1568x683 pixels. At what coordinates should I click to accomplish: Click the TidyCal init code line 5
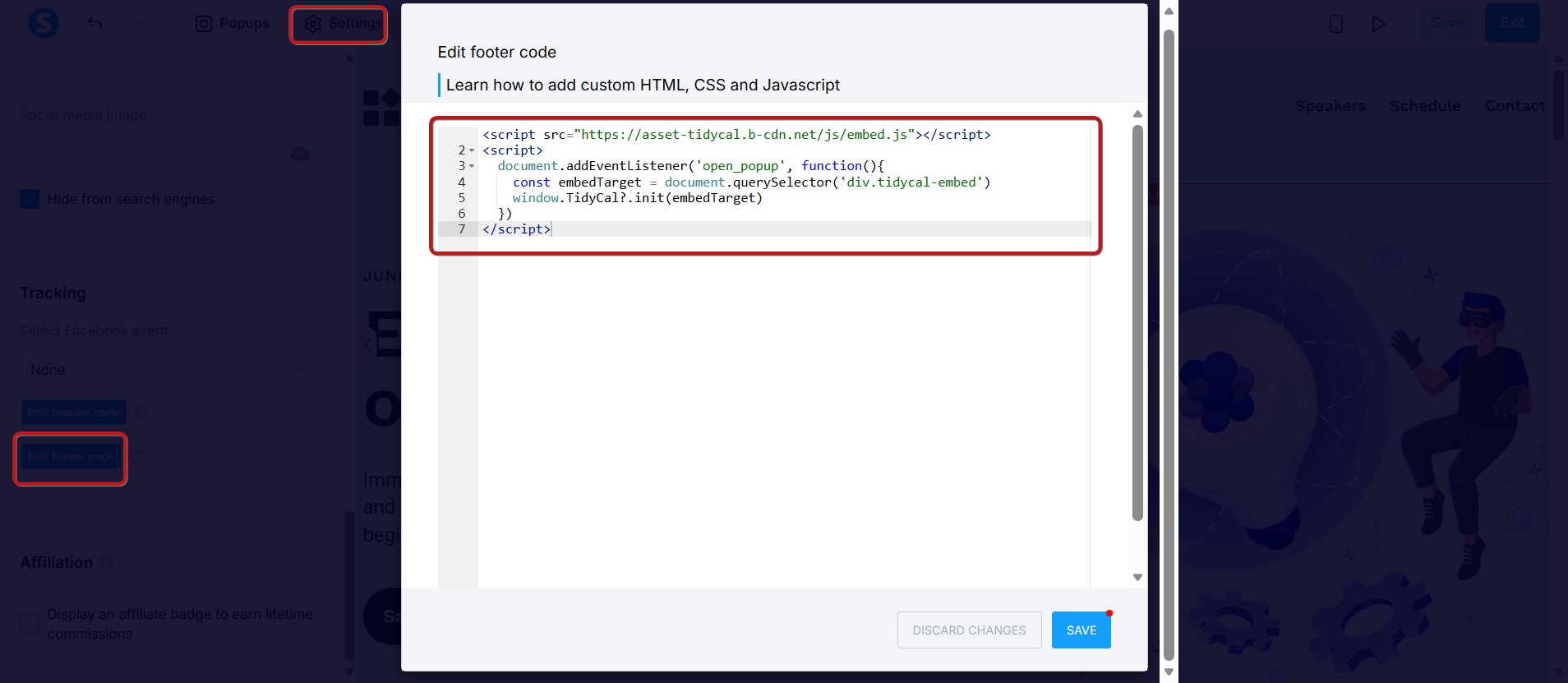pyautogui.click(x=637, y=198)
